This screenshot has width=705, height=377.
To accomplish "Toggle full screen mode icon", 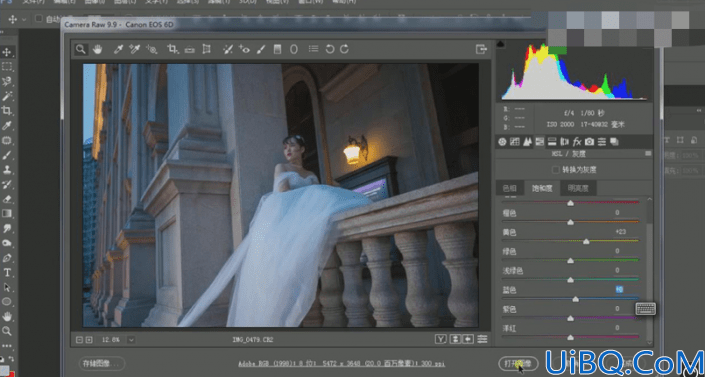I will [x=481, y=49].
